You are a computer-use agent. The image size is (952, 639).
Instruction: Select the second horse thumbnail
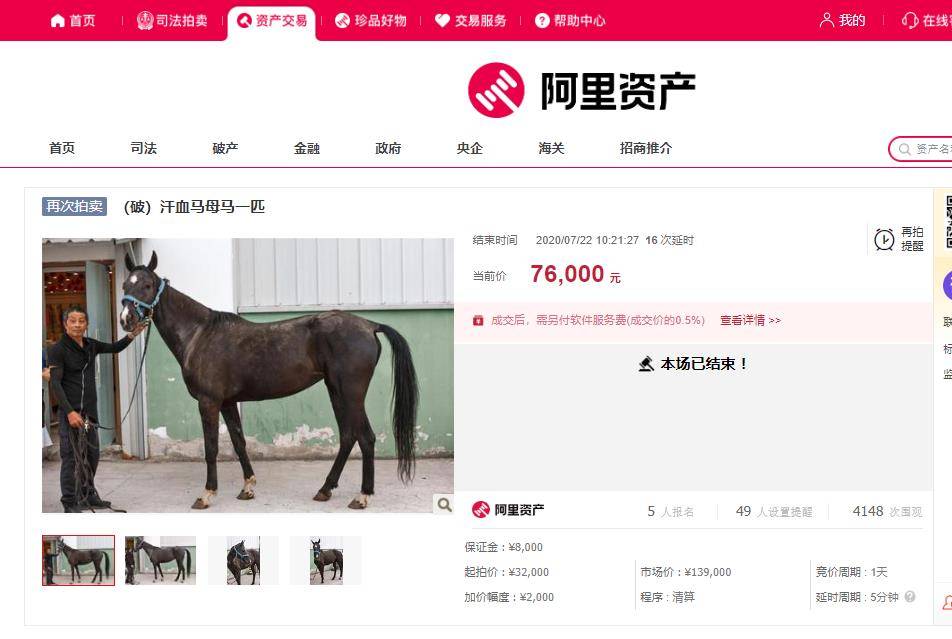point(160,560)
